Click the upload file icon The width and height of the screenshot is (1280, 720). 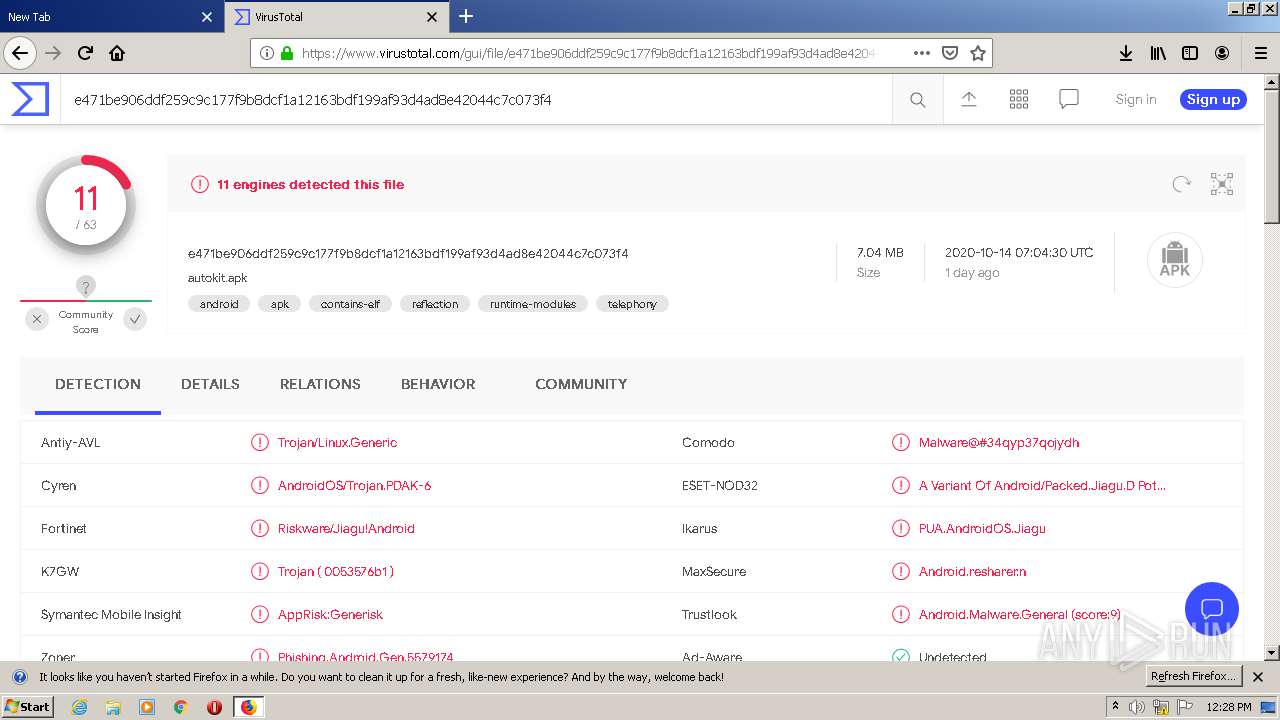pyautogui.click(x=968, y=99)
